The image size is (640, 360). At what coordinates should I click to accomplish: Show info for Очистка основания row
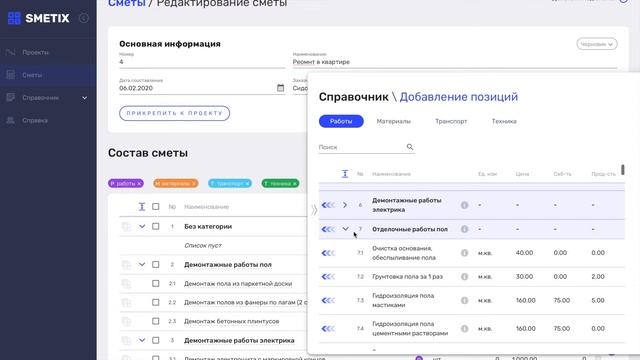click(464, 253)
